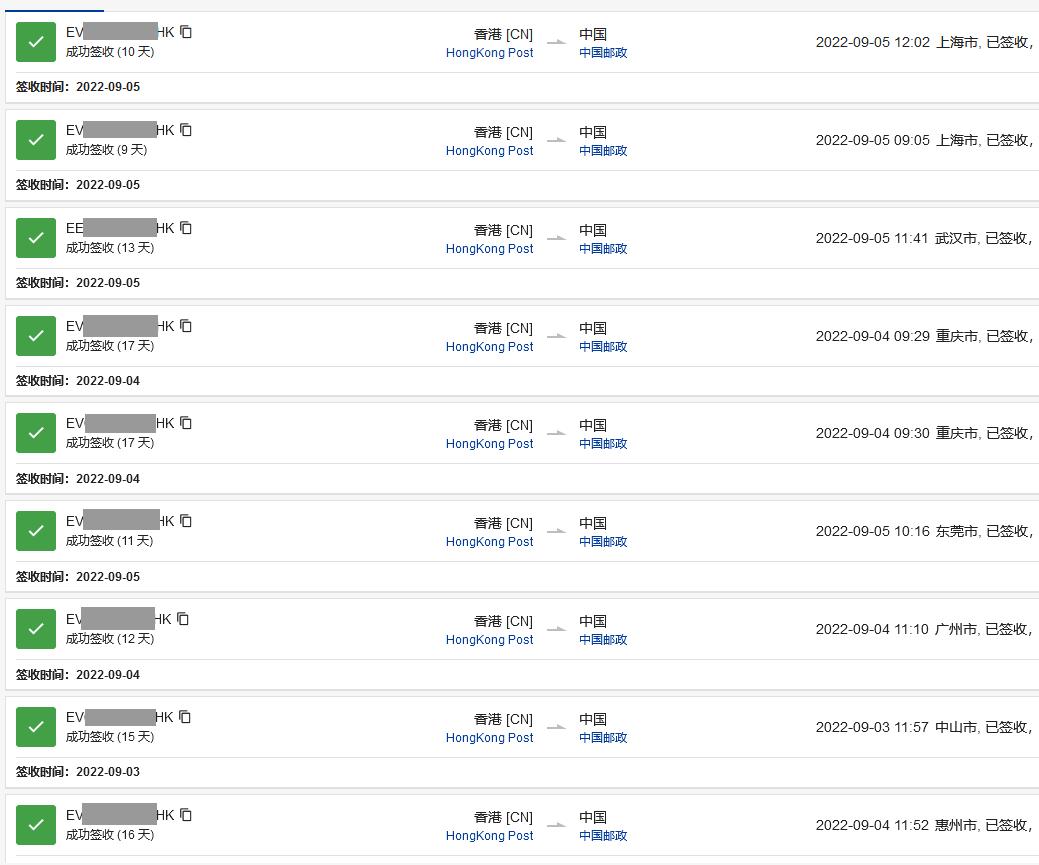The width and height of the screenshot is (1039, 865).
Task: Copy tracking number of the Dongguan (东莞市) shipment
Action: pyautogui.click(x=186, y=521)
